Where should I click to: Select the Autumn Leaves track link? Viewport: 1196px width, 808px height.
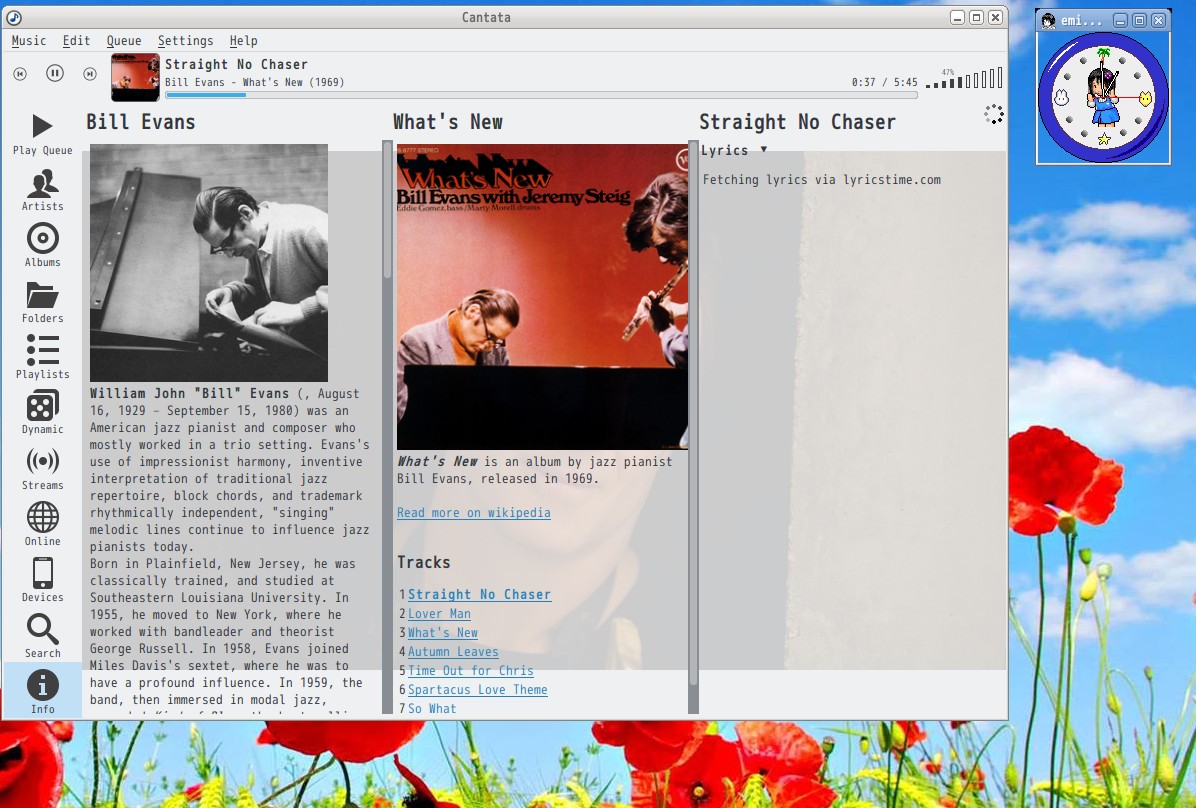(x=453, y=652)
